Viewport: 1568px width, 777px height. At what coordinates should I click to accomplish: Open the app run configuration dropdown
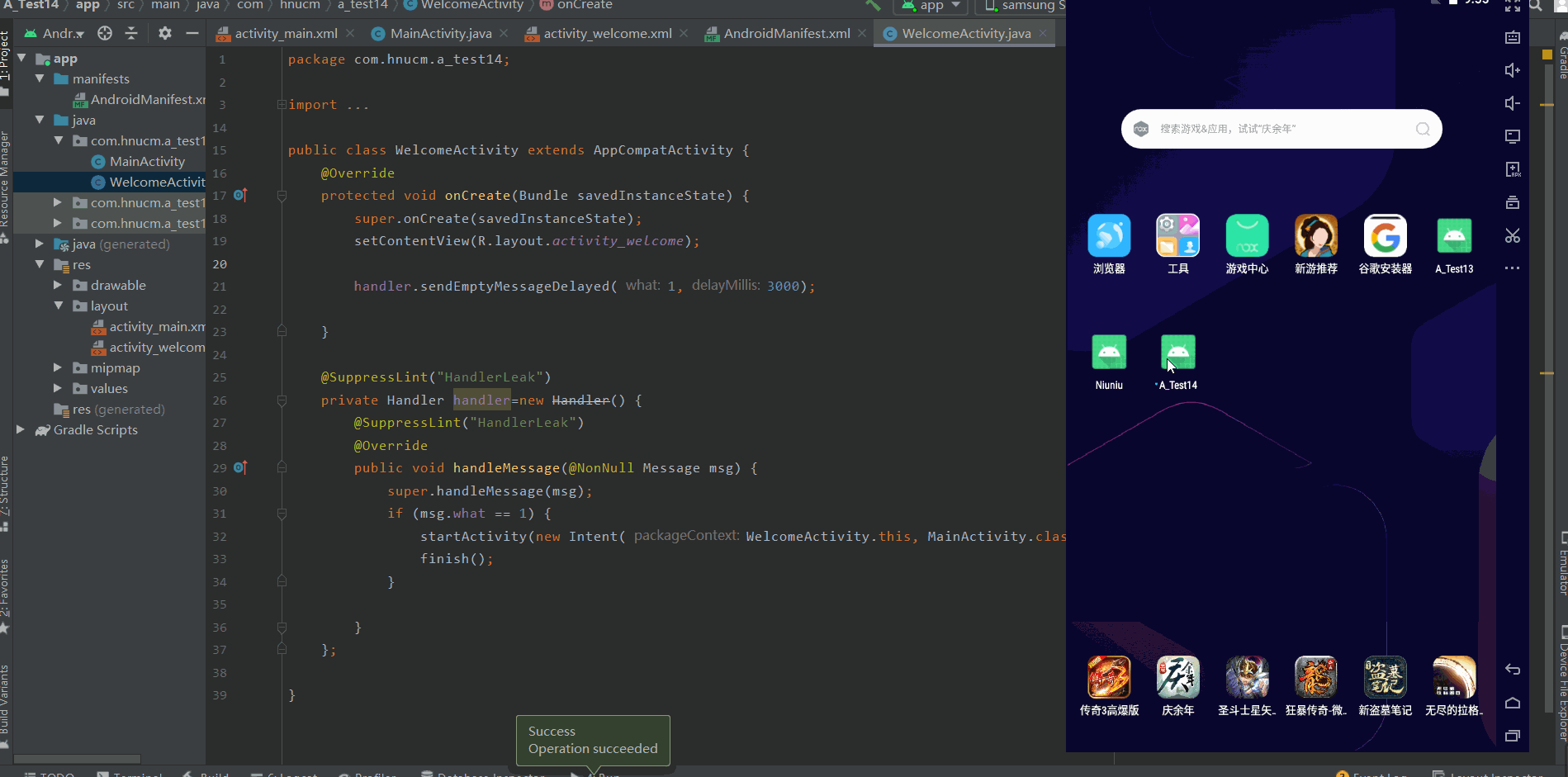pos(931,6)
